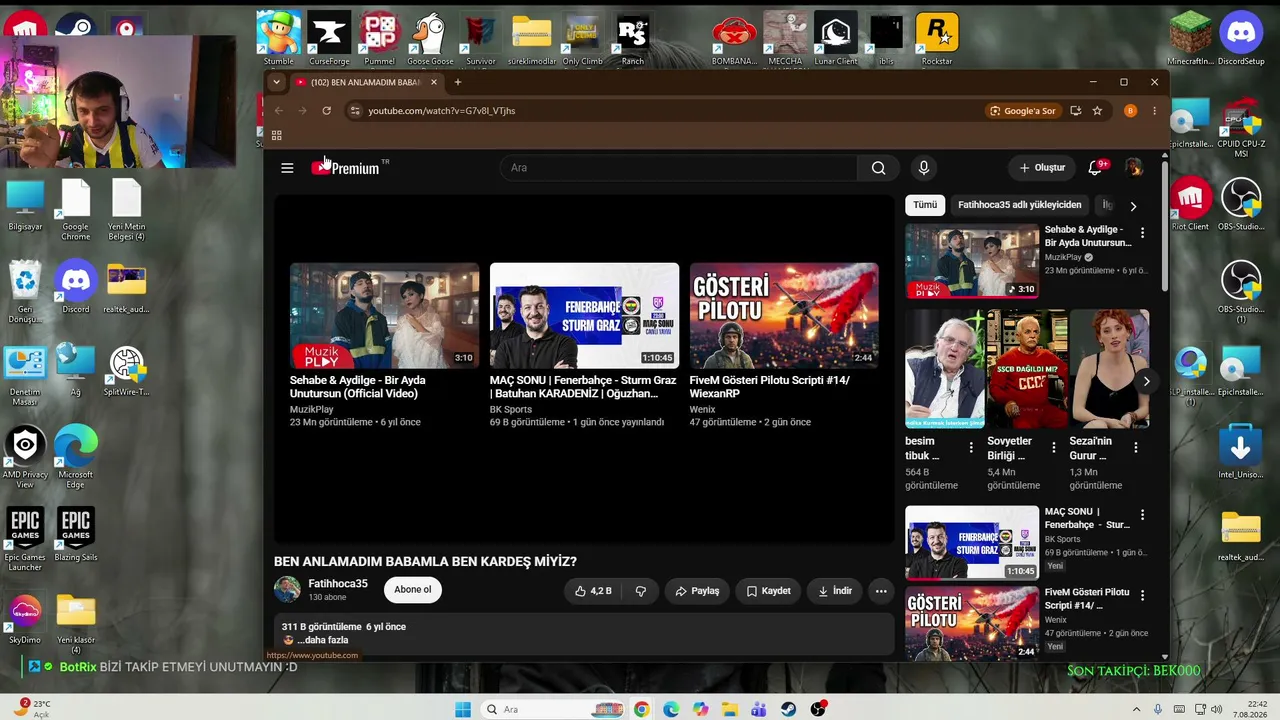Viewport: 1280px width, 720px height.
Task: Select Fatihhoca35 adlı yükleyiciden chip
Action: point(1020,205)
